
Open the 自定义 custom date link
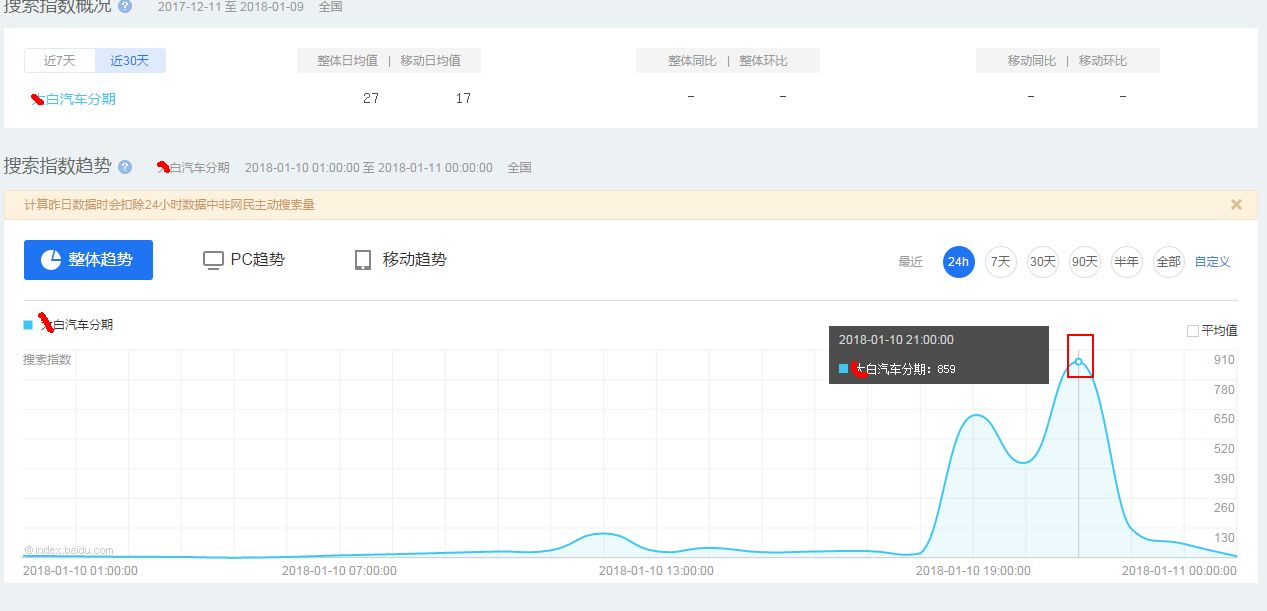(x=1212, y=262)
